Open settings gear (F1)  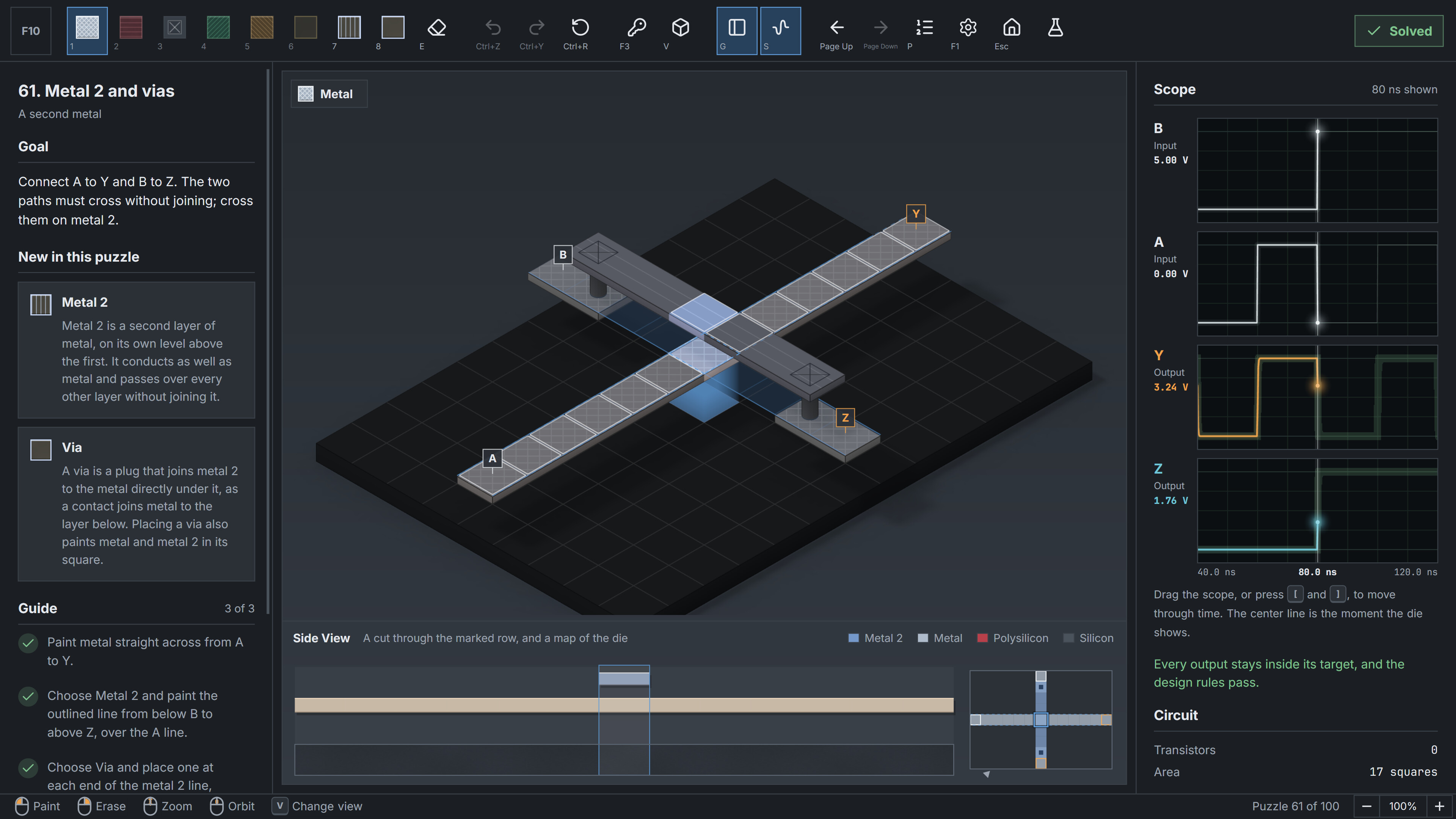coord(968,30)
